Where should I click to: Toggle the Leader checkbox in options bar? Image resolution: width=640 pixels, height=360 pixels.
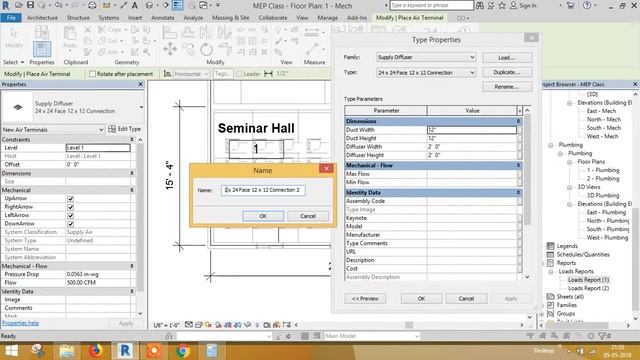click(240, 74)
